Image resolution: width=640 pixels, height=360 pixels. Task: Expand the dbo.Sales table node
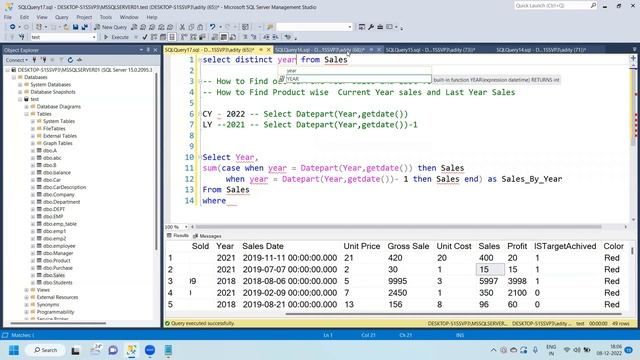(33, 275)
